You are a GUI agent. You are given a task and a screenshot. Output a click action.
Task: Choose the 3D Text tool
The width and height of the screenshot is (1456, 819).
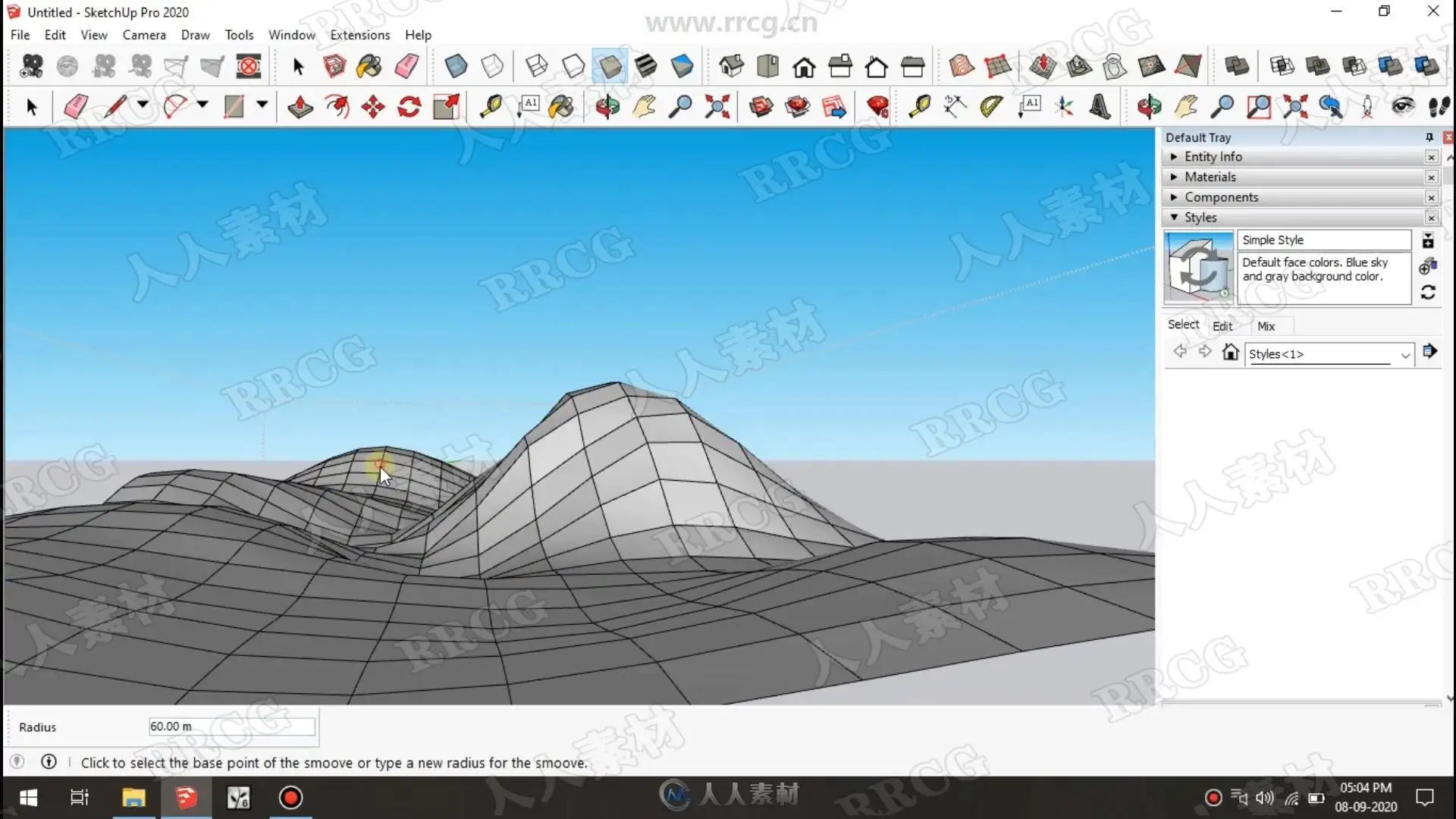(x=1100, y=107)
